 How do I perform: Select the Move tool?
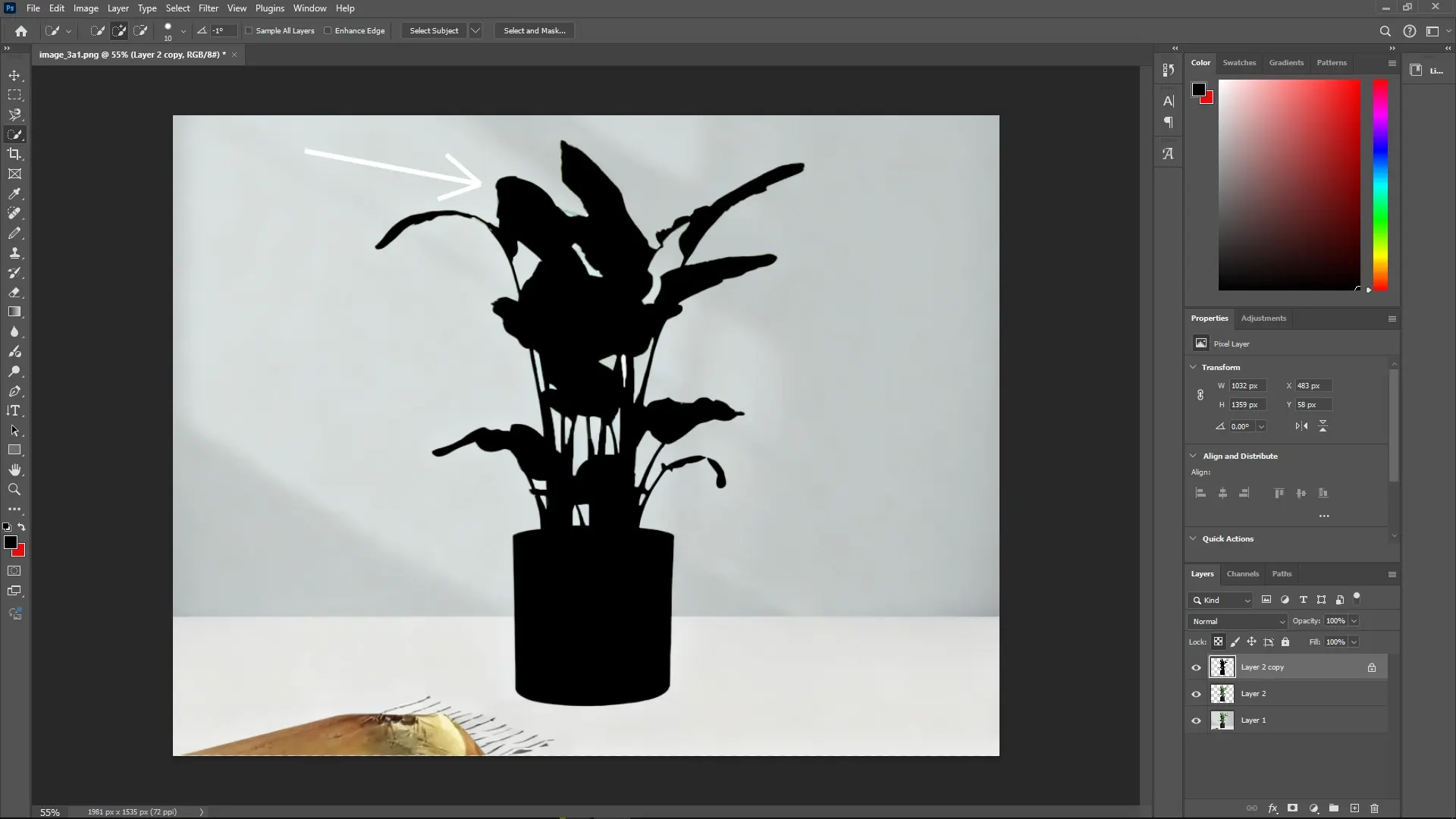coord(15,75)
